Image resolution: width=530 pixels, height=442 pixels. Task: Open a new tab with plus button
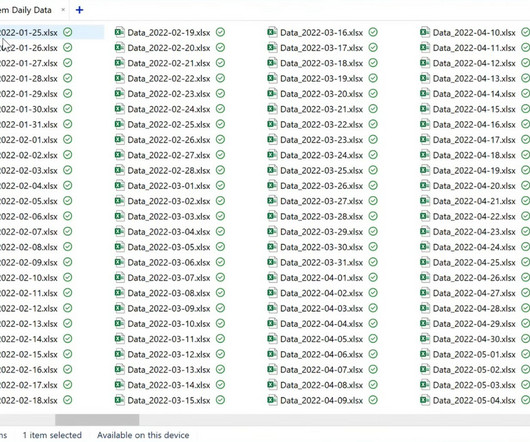coord(79,10)
